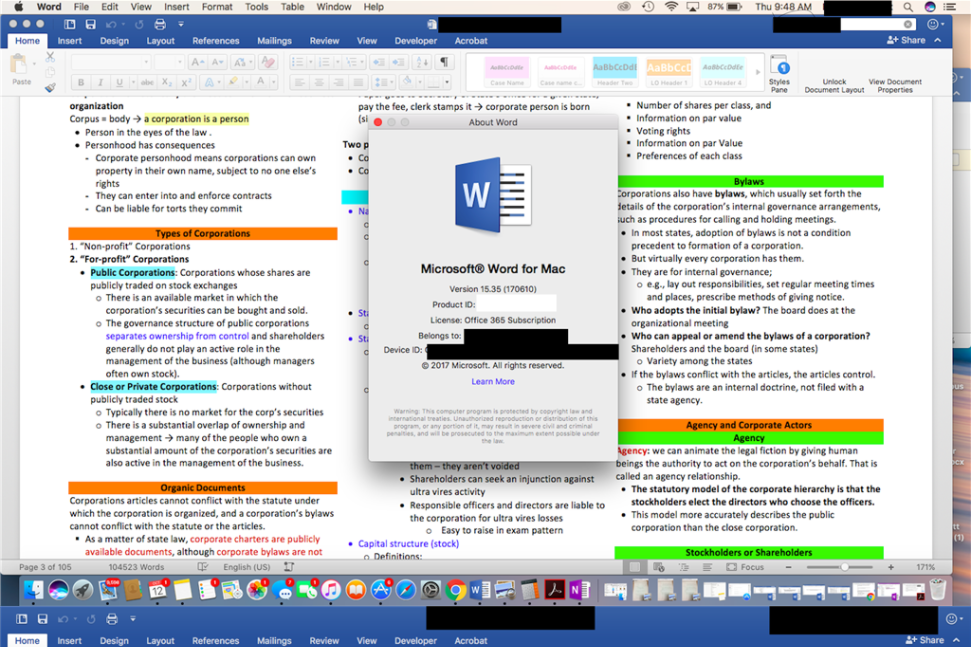Viewport: 971px width, 647px height.
Task: Open OneNote from the Dock
Action: (x=579, y=590)
